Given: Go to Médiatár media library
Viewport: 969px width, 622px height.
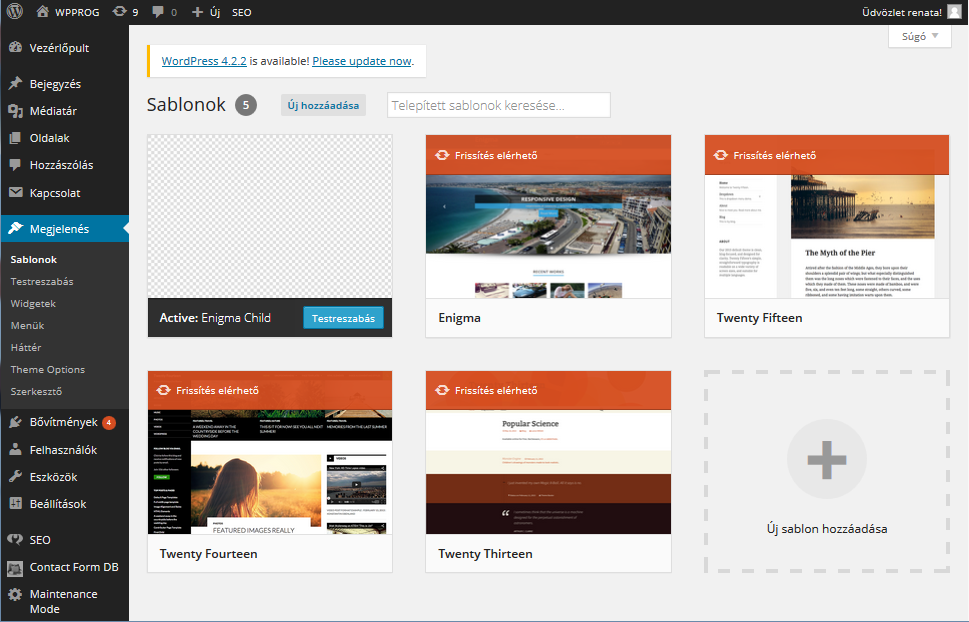Looking at the screenshot, I should pos(53,111).
